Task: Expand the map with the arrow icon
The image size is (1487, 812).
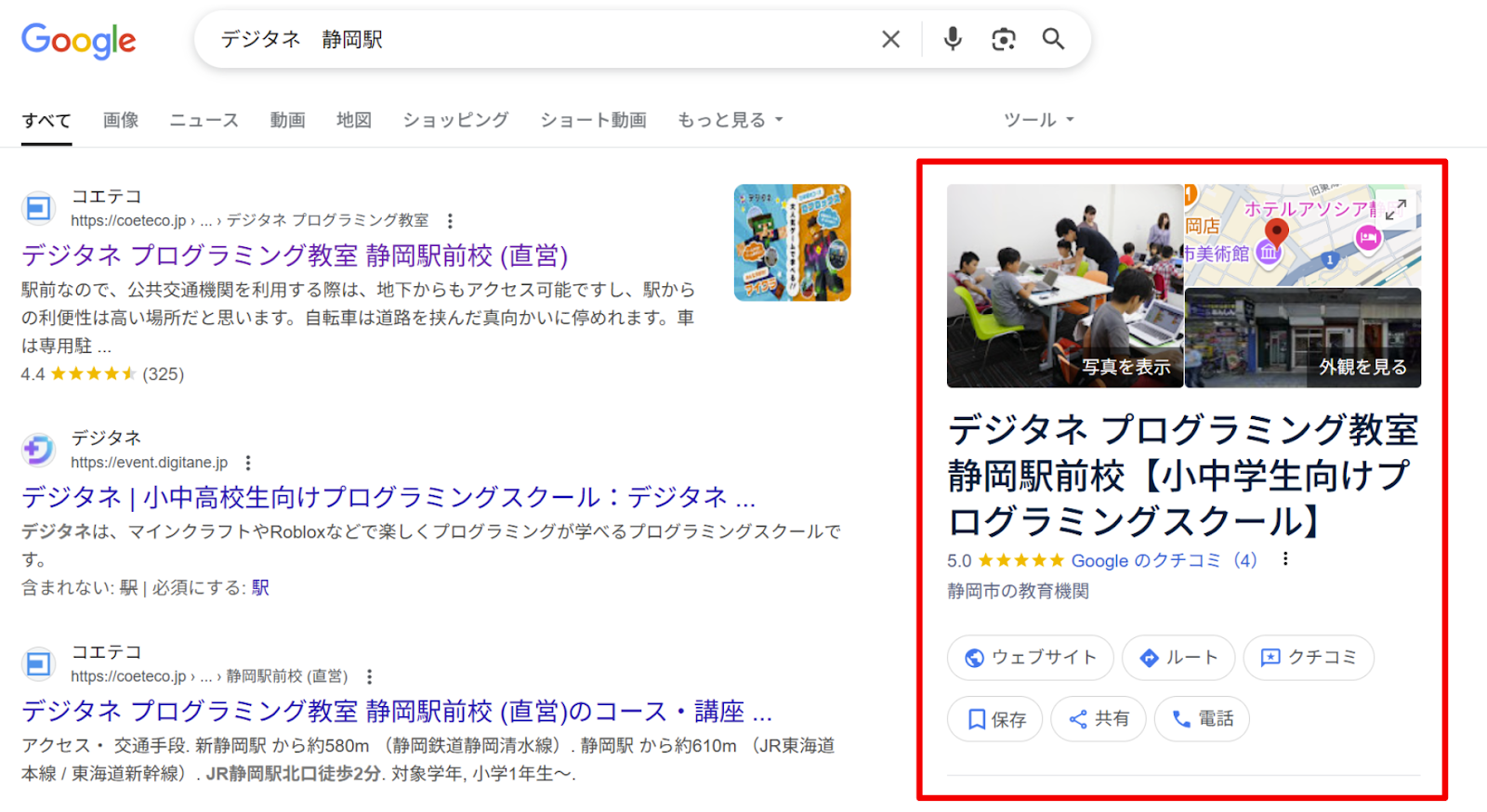Action: click(1395, 210)
